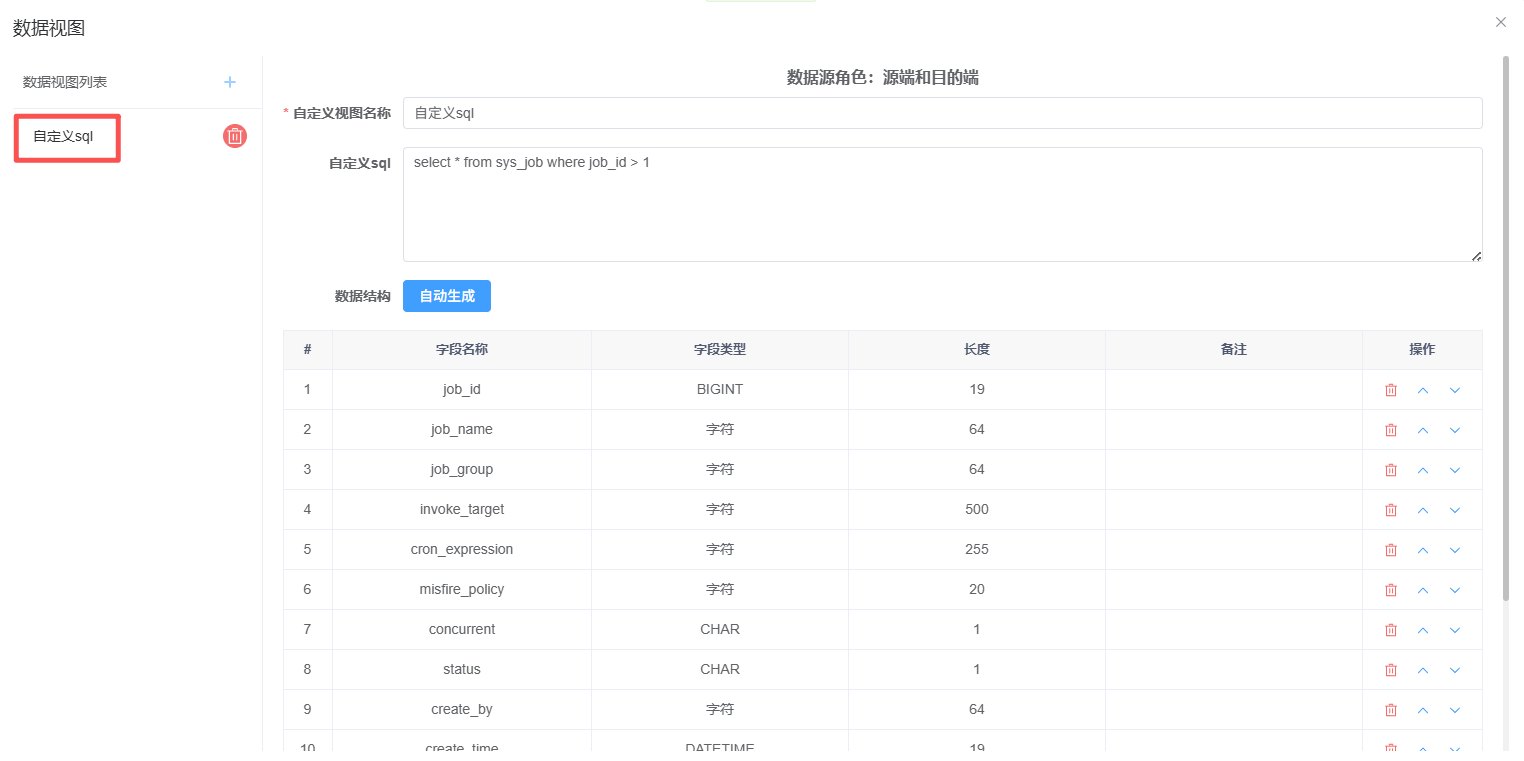Close the 数据视图 dialog
Viewport: 1524px width, 761px height.
pos(1500,22)
